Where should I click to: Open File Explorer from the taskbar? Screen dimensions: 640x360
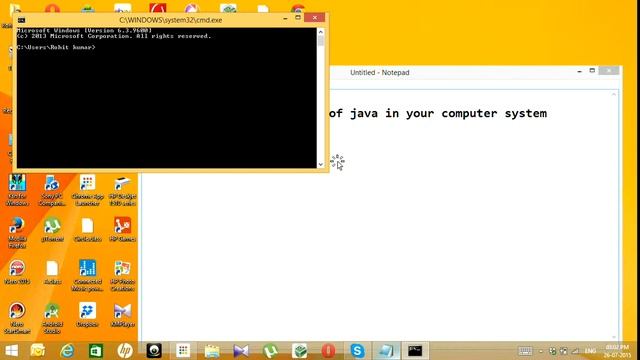pos(212,351)
